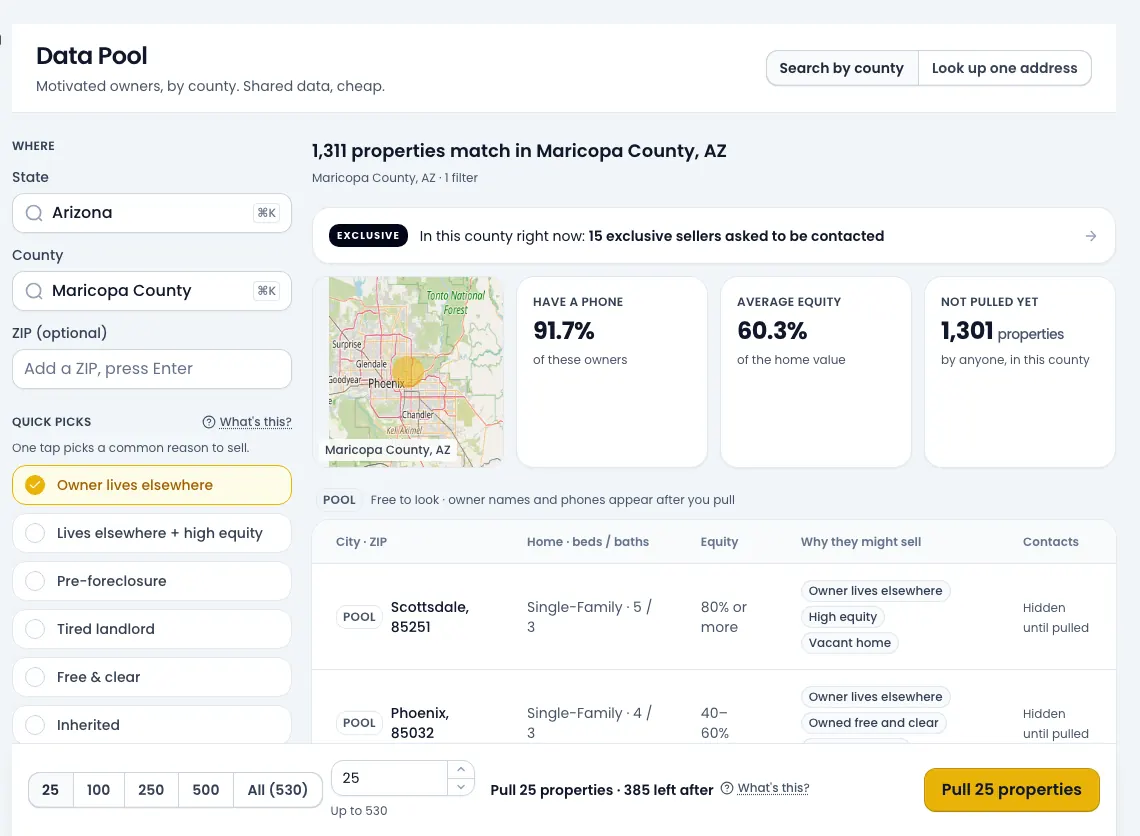Click the Average Equity 60.3% card
The height and width of the screenshot is (836, 1140).
816,371
